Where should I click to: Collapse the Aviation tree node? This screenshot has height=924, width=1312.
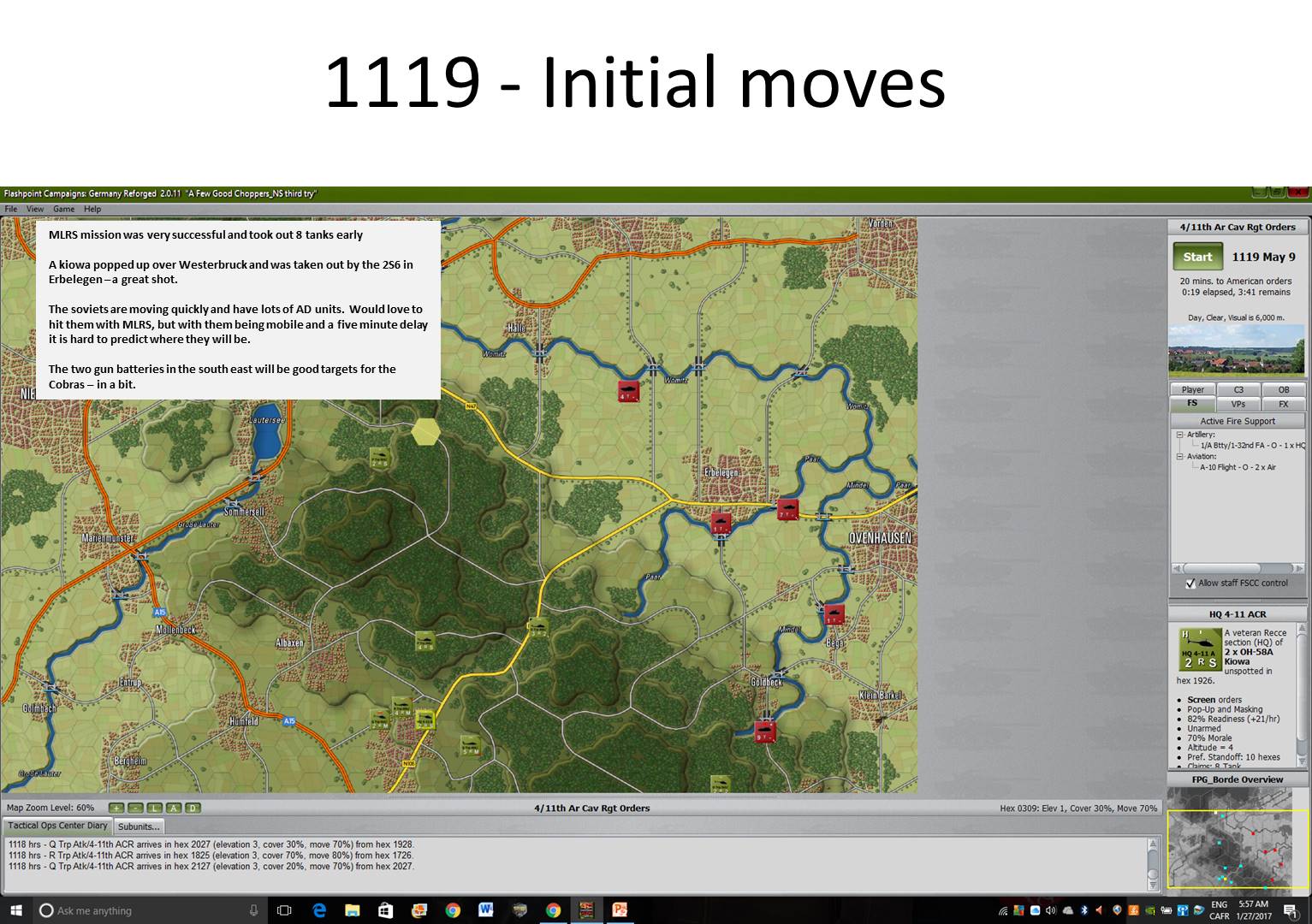tap(1179, 457)
